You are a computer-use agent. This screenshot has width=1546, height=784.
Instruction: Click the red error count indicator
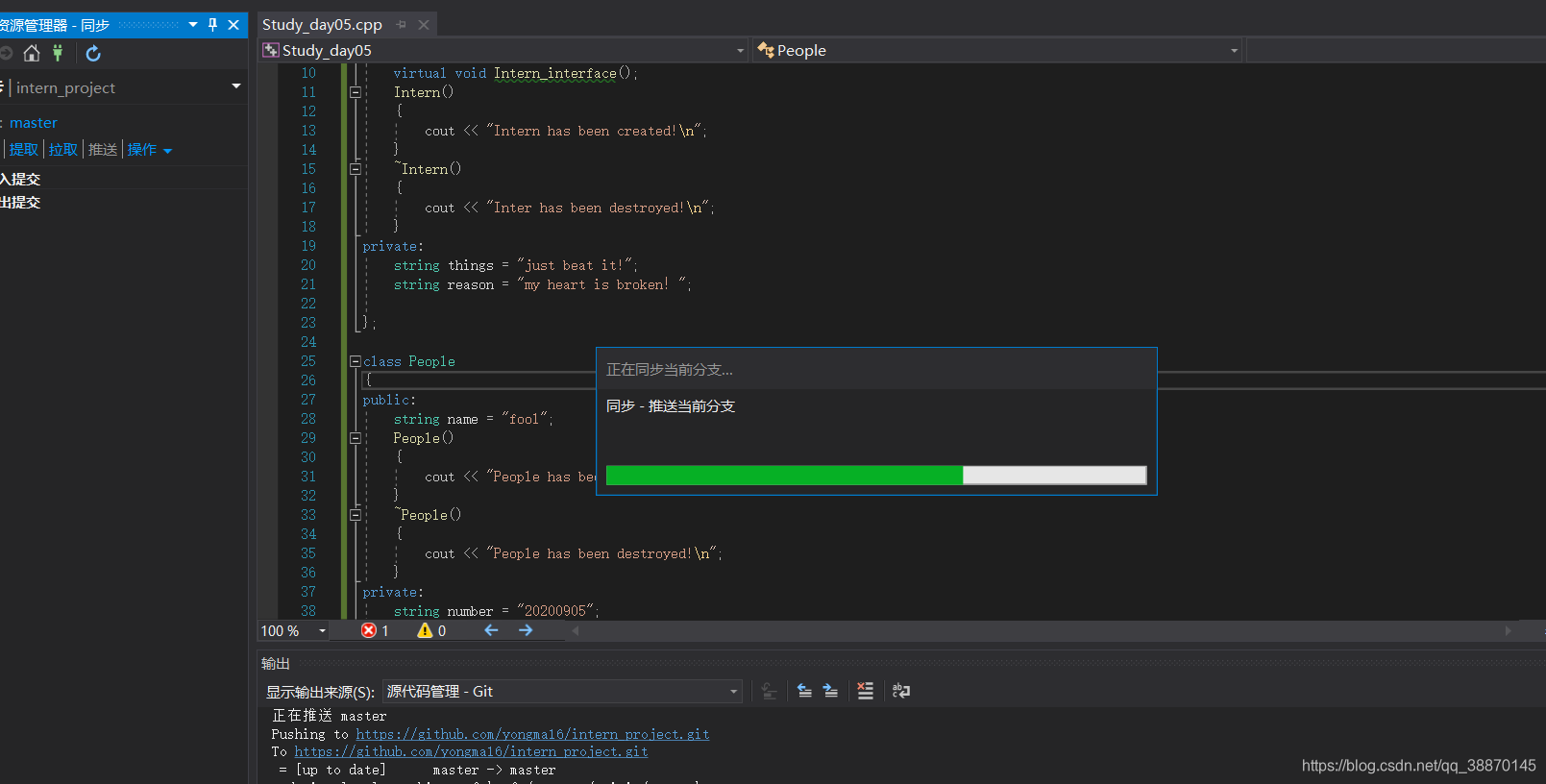pos(375,631)
